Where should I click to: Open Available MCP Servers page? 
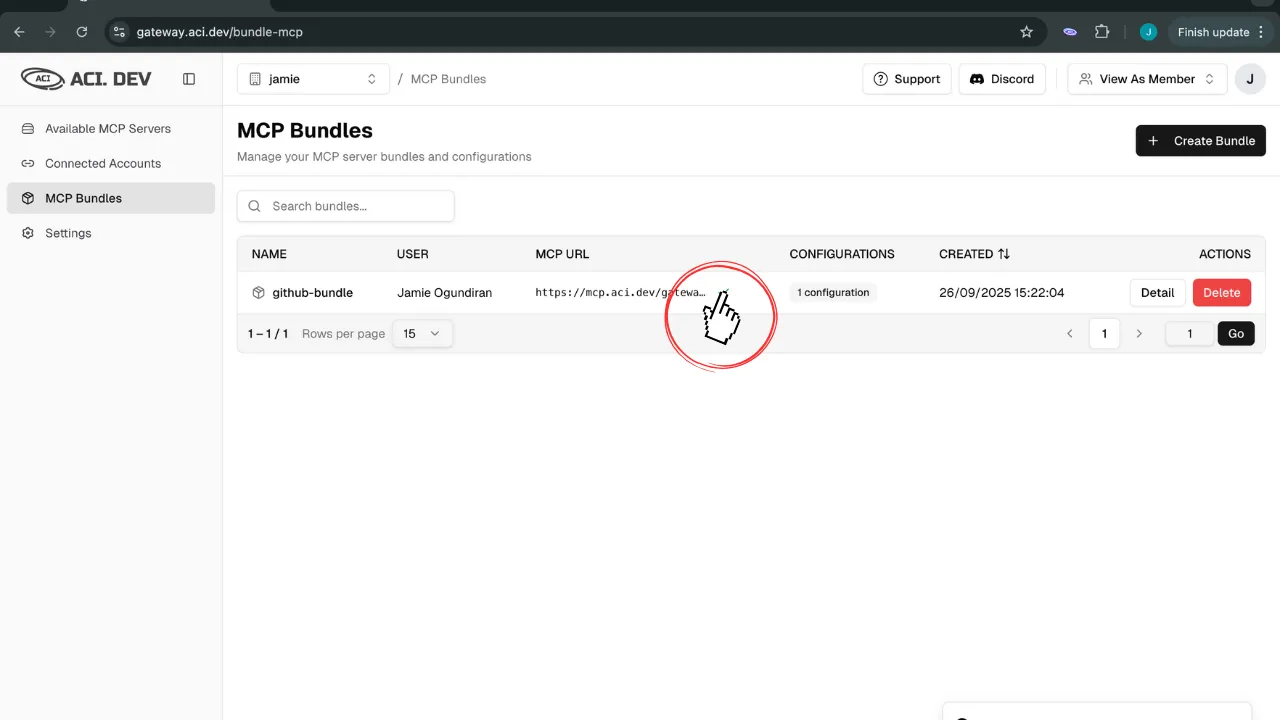[110, 128]
